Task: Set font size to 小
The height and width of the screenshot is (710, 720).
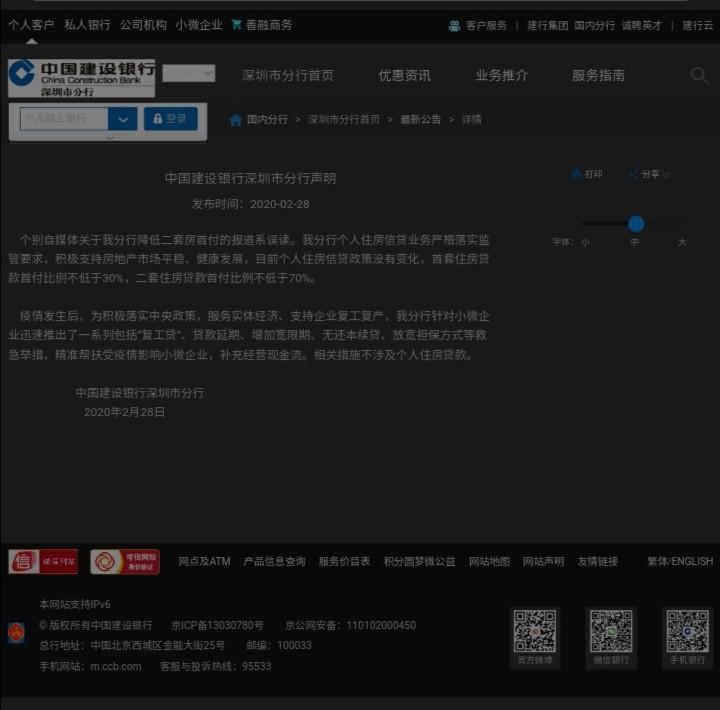Action: pyautogui.click(x=585, y=242)
